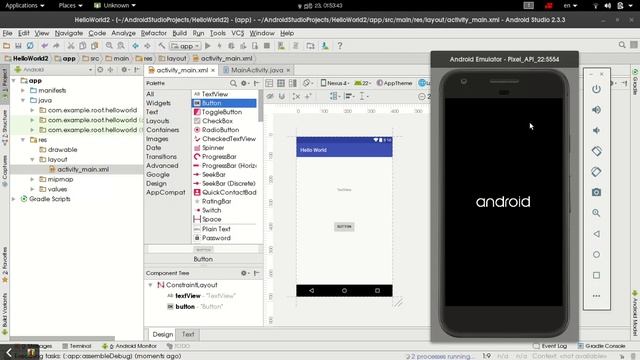The width and height of the screenshot is (640, 360).
Task: Click emulator home circle button
Action: [x=596, y=255]
